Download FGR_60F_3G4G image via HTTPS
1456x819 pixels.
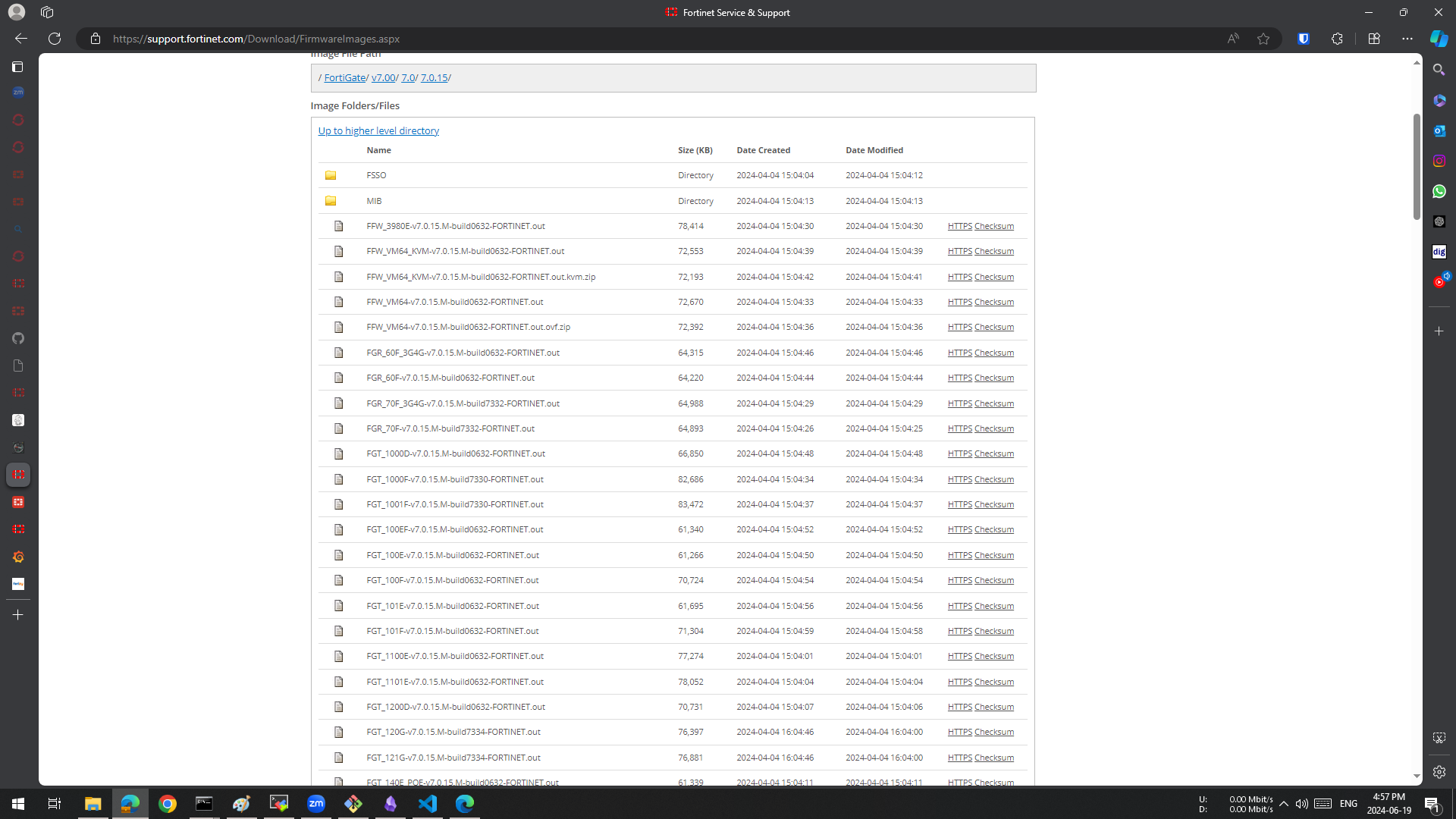(x=959, y=353)
